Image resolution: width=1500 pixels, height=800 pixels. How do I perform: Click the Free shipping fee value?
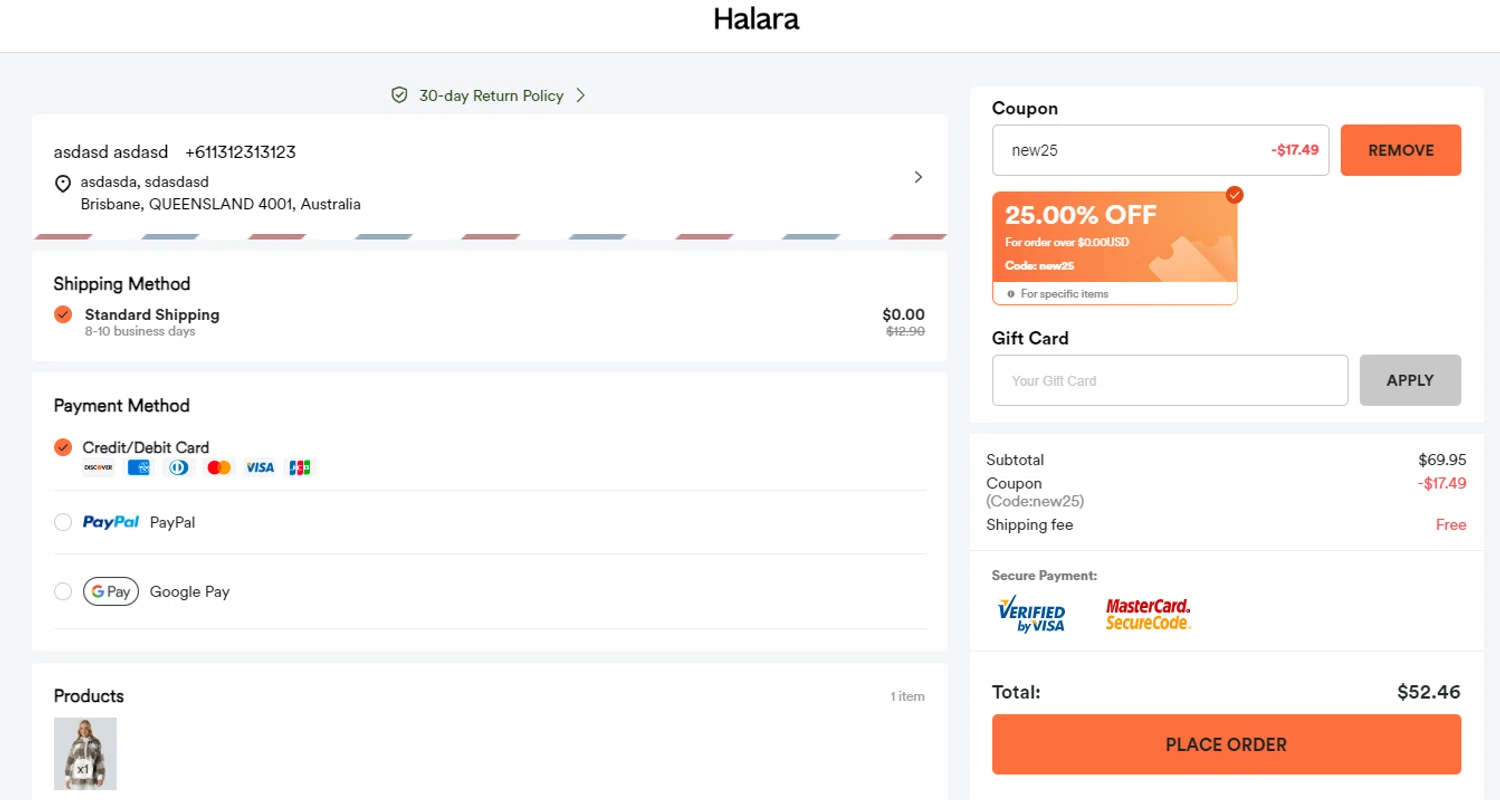click(x=1451, y=525)
